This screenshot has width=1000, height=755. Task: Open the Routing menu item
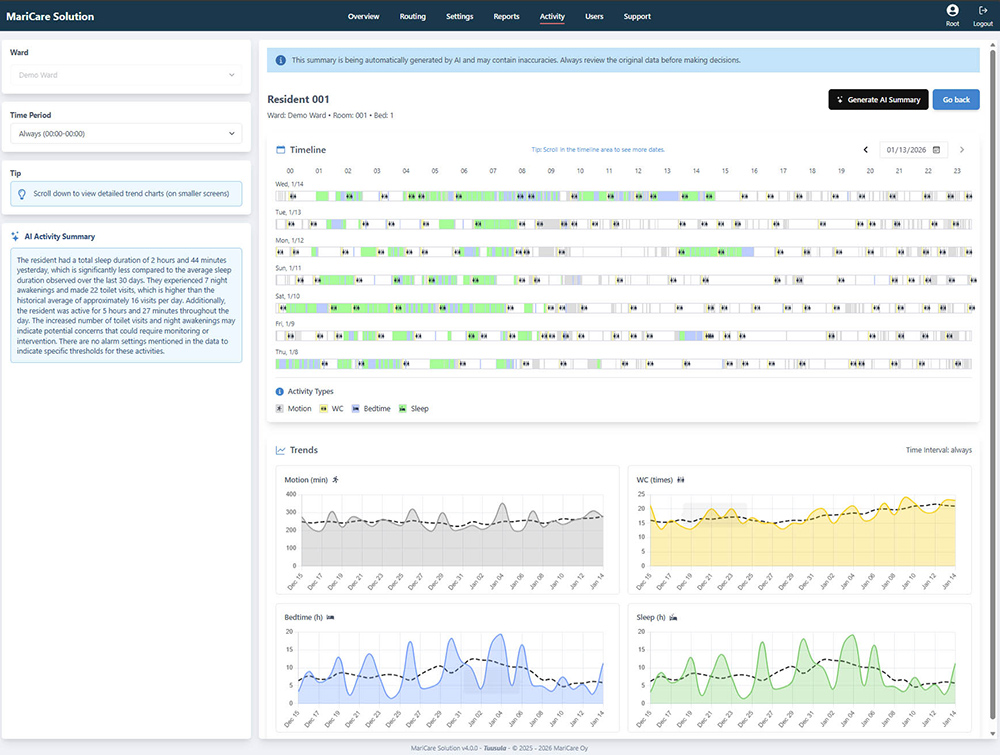(412, 17)
